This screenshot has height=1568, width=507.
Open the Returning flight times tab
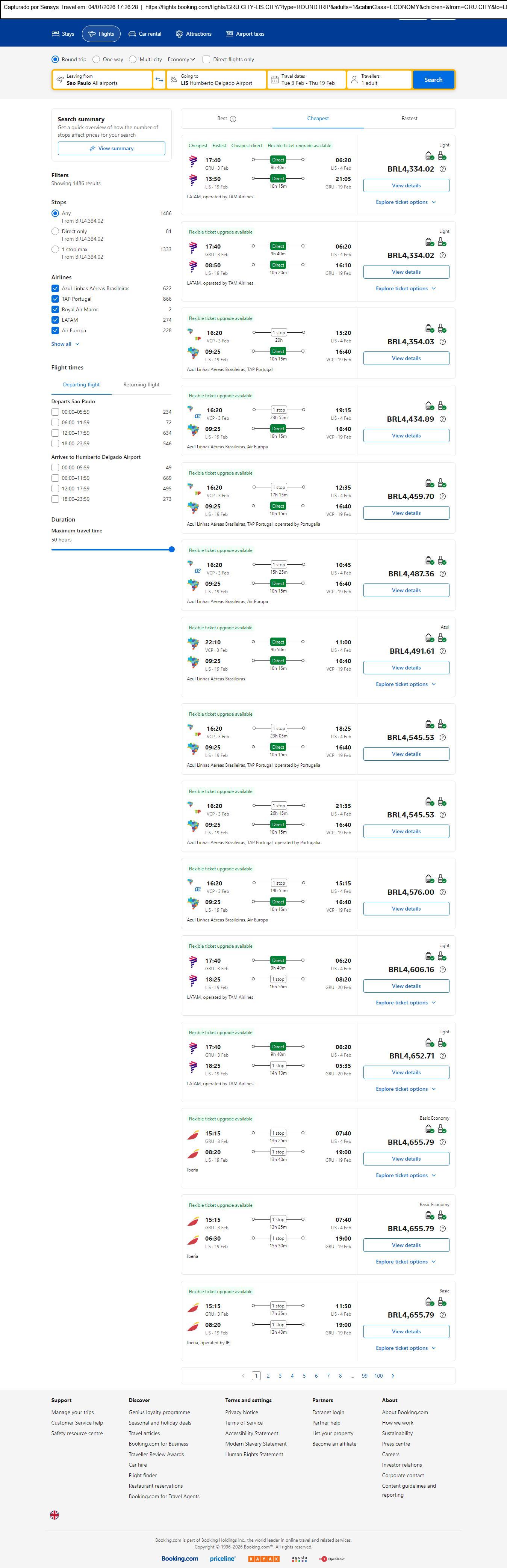[x=141, y=385]
